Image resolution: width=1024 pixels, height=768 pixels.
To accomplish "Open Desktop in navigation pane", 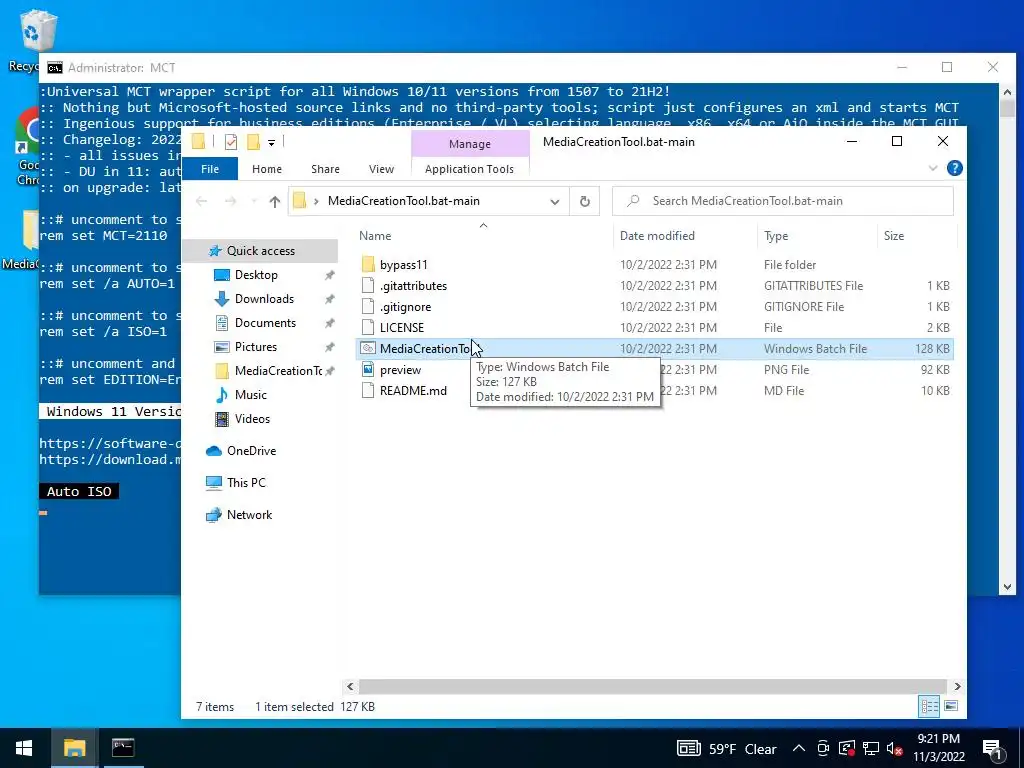I will [x=256, y=275].
